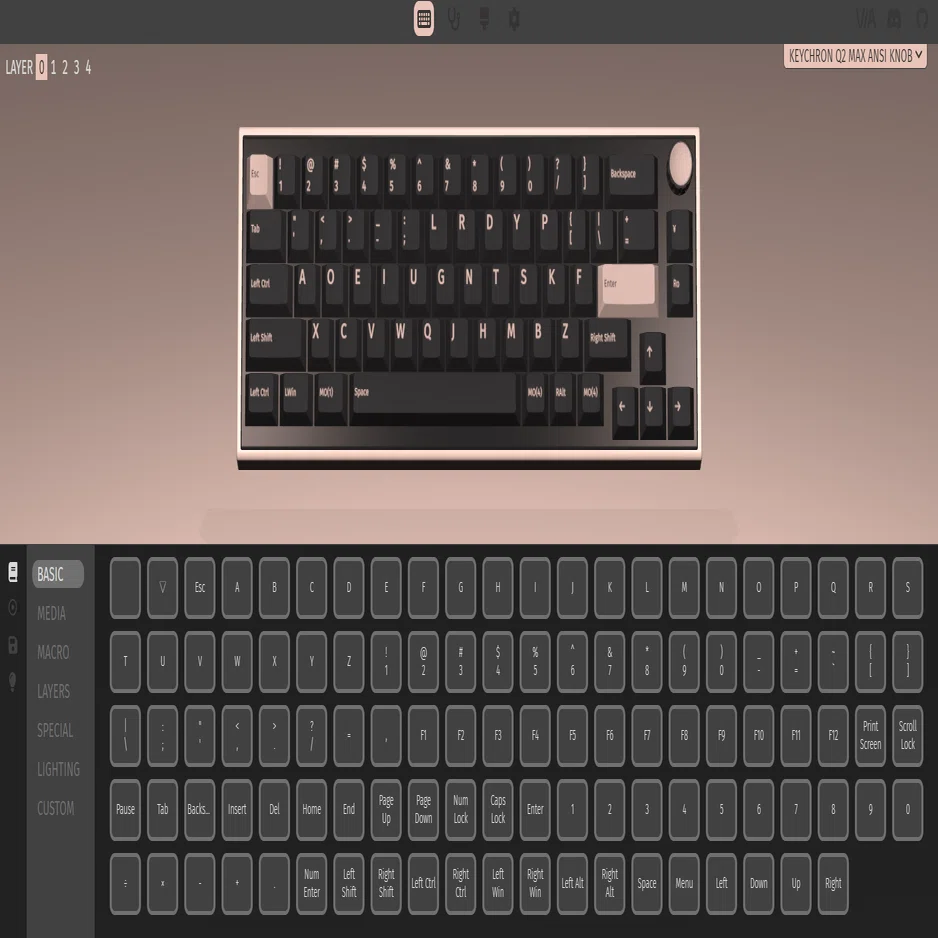Switch to layer 0
Viewport: 938px width, 938px height.
41,67
